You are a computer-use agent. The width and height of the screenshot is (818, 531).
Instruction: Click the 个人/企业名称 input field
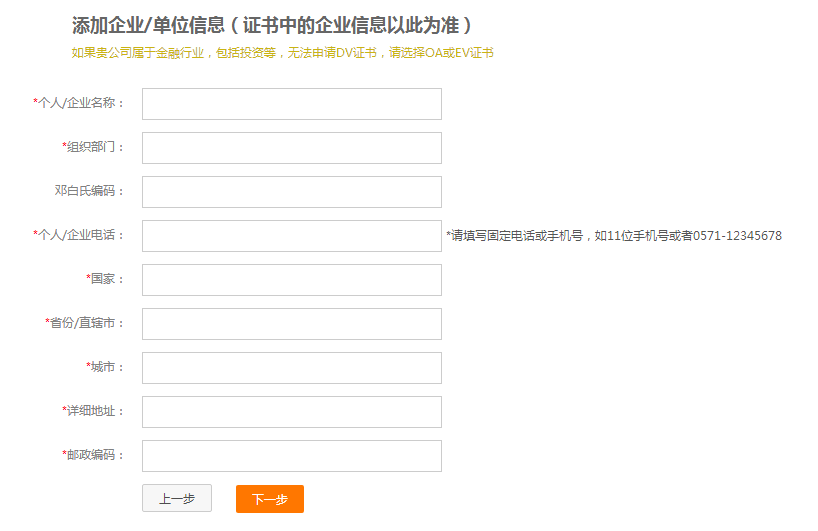click(x=291, y=104)
